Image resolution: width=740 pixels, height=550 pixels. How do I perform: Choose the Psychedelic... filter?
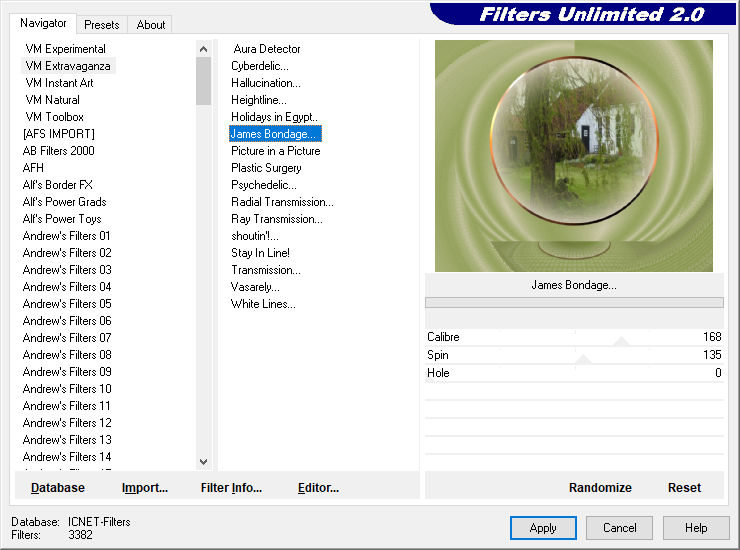(x=264, y=185)
